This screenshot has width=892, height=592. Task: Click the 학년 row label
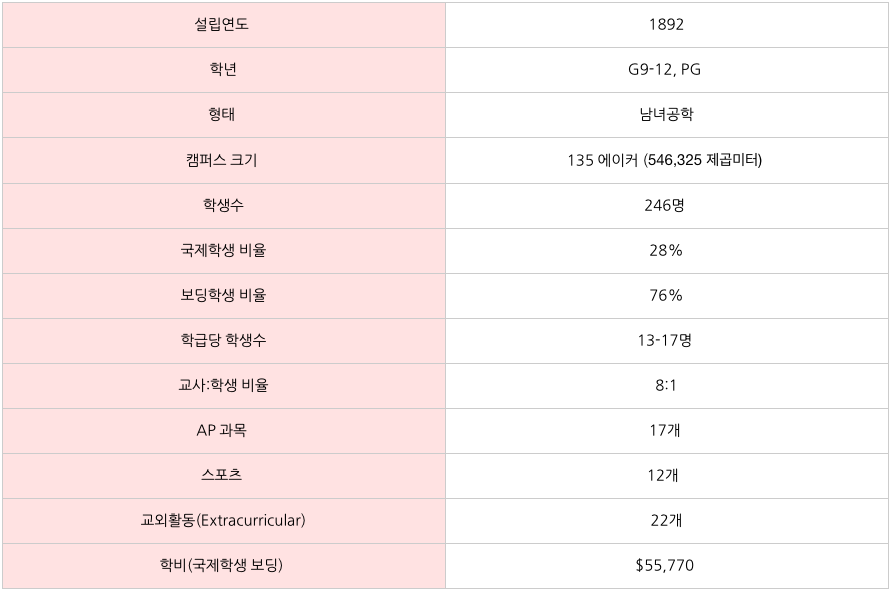pos(222,70)
